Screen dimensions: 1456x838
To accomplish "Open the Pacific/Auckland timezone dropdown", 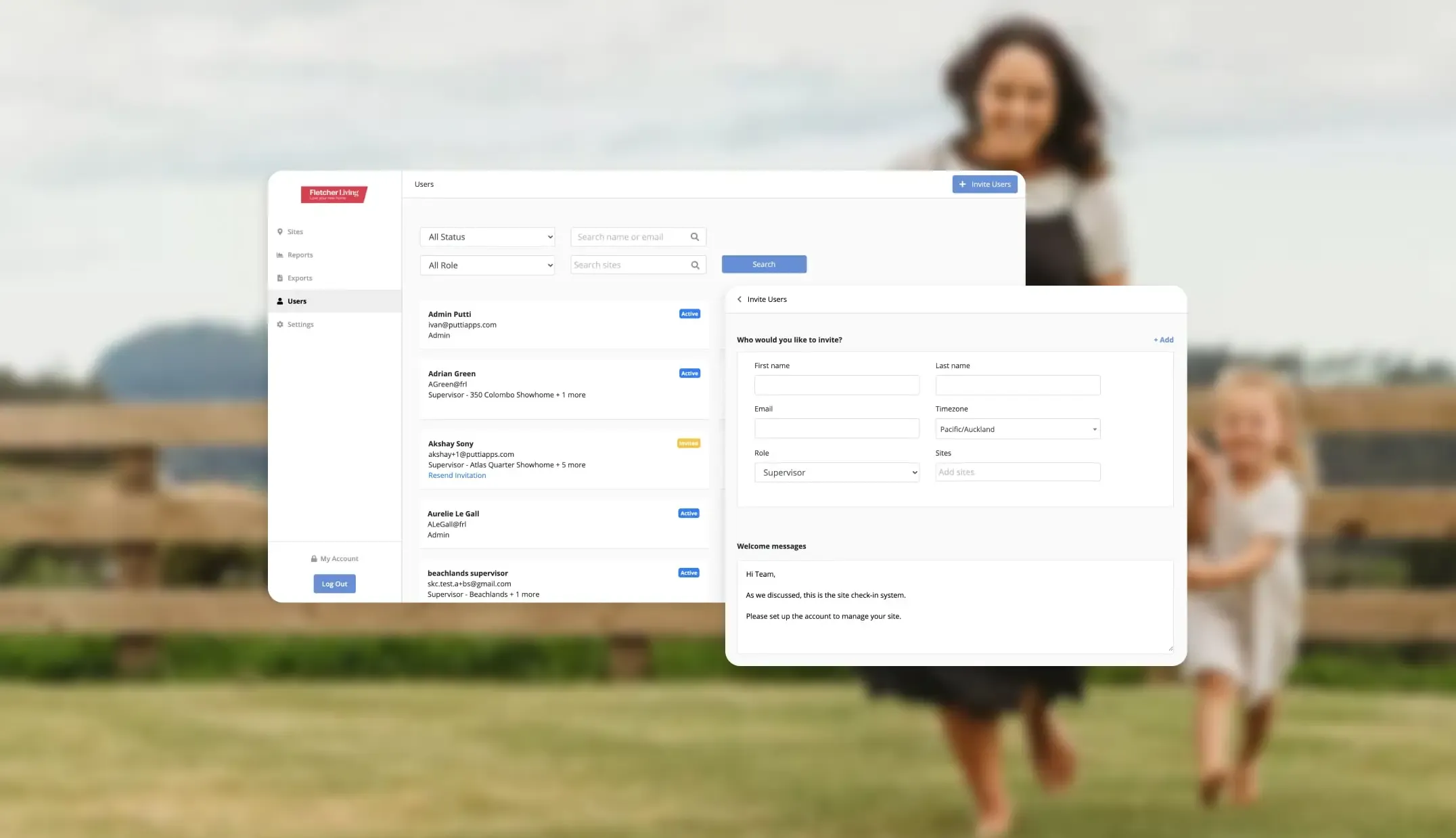I will click(1018, 429).
